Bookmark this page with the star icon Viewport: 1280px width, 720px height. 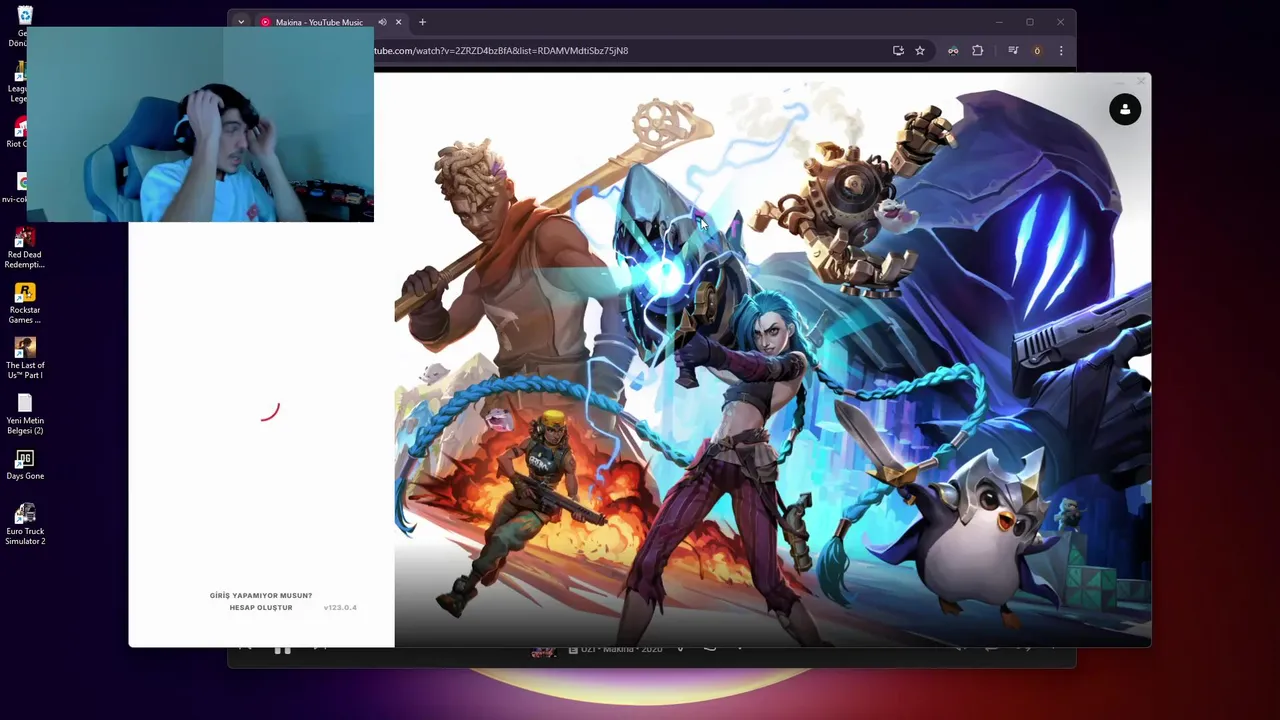pos(920,51)
